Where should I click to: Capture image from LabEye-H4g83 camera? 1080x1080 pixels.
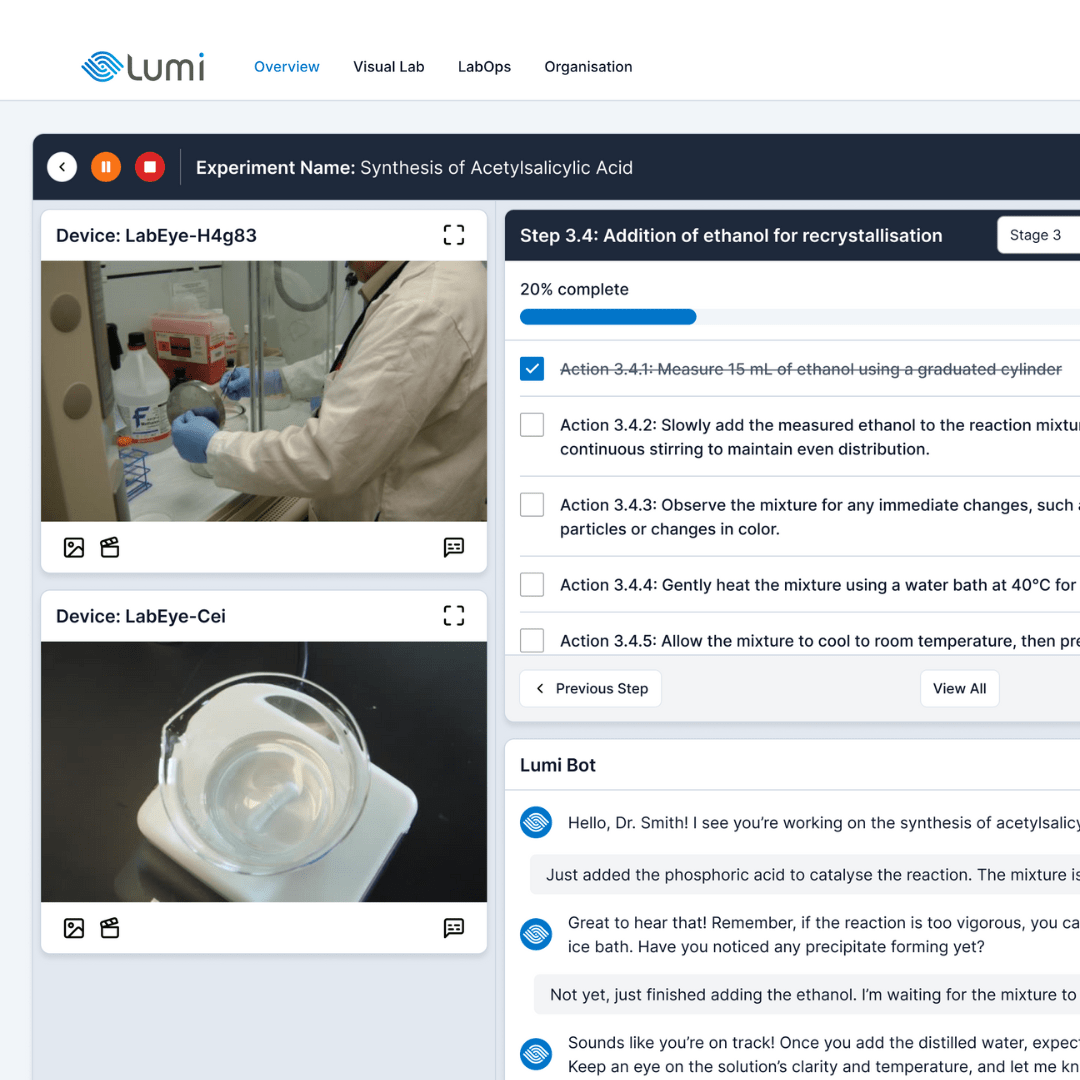74,548
